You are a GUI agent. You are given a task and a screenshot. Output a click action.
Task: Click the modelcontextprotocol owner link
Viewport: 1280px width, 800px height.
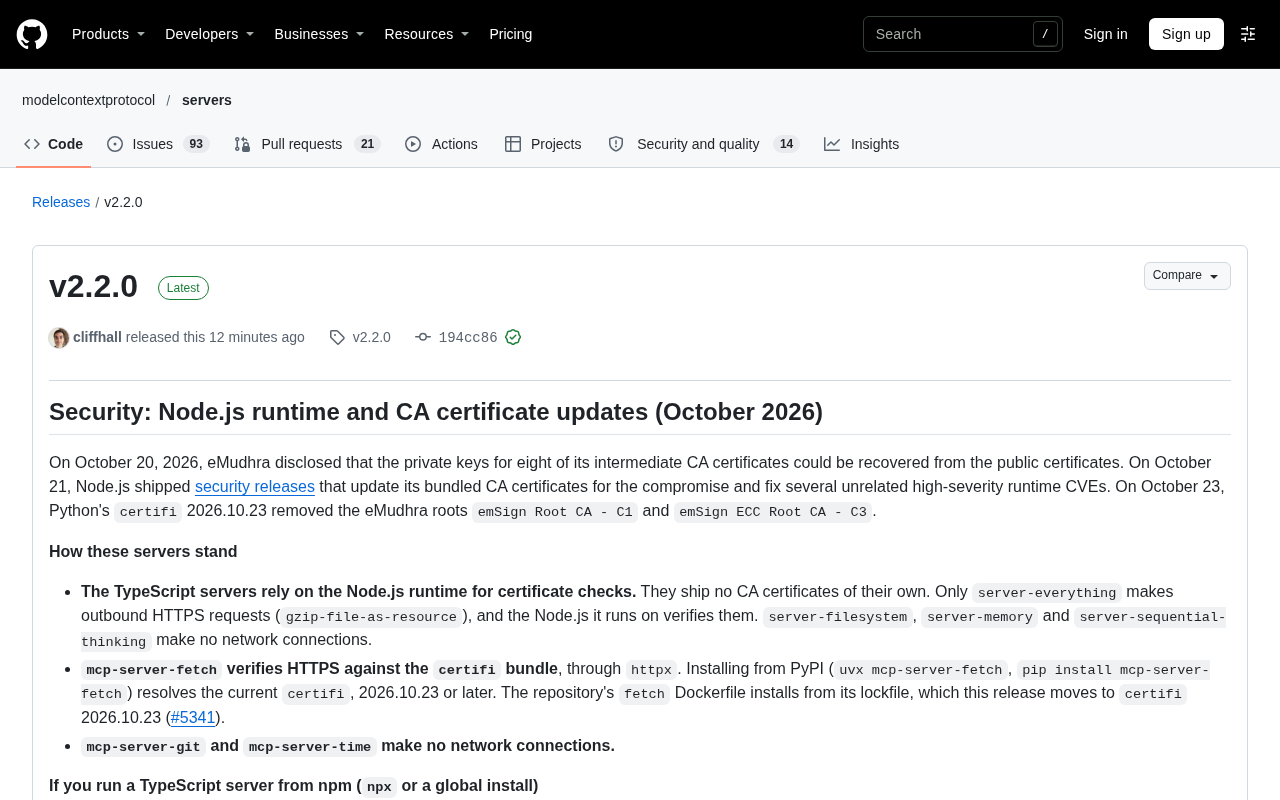coord(88,100)
